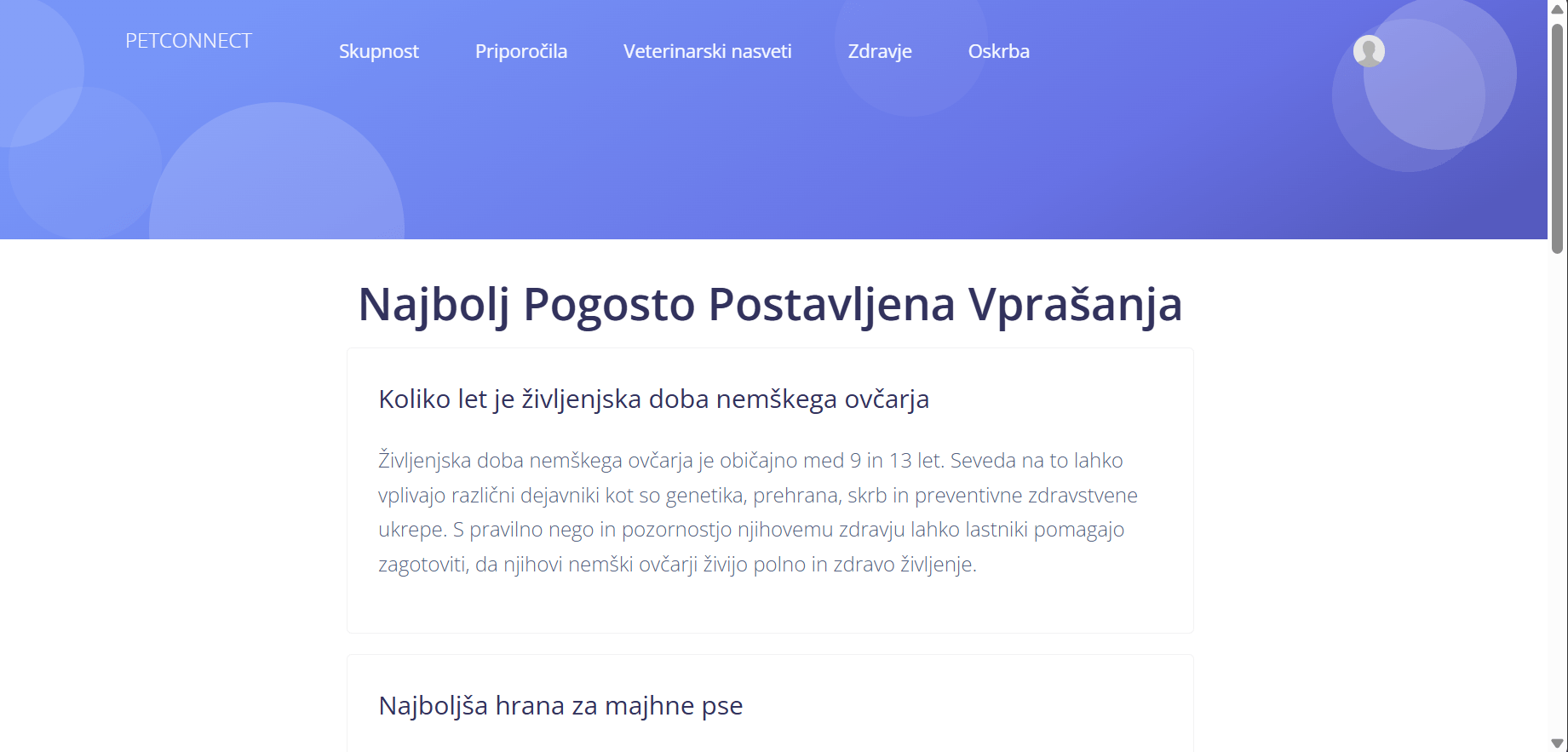
Task: Click the PETCONNECT logo
Action: pyautogui.click(x=188, y=41)
